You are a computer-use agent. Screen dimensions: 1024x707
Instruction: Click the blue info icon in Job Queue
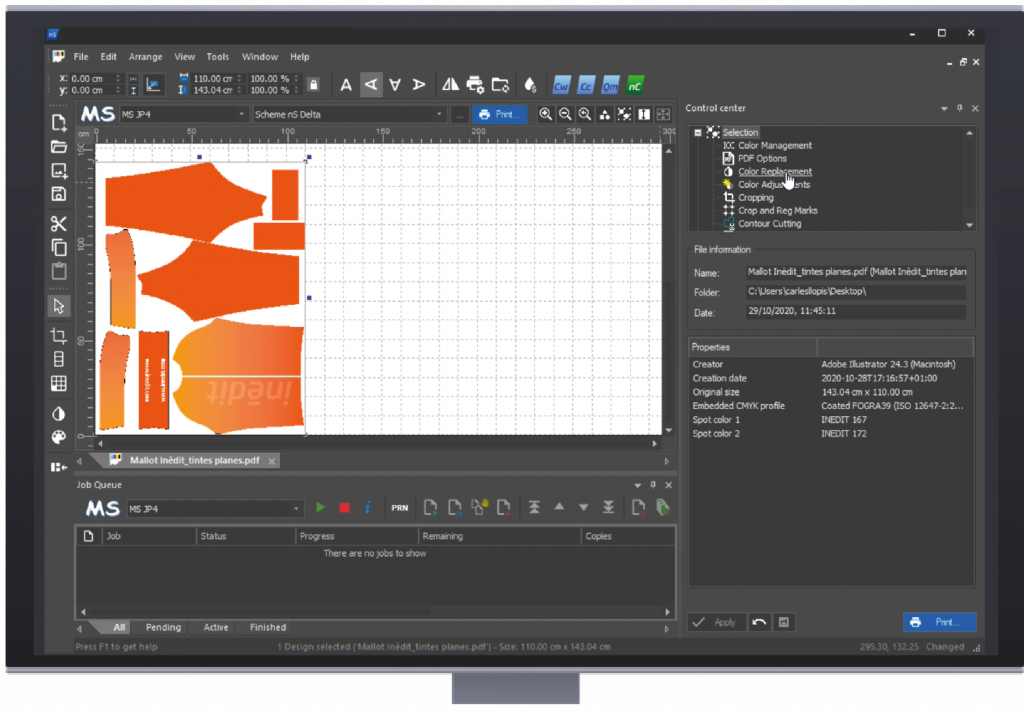pos(368,507)
